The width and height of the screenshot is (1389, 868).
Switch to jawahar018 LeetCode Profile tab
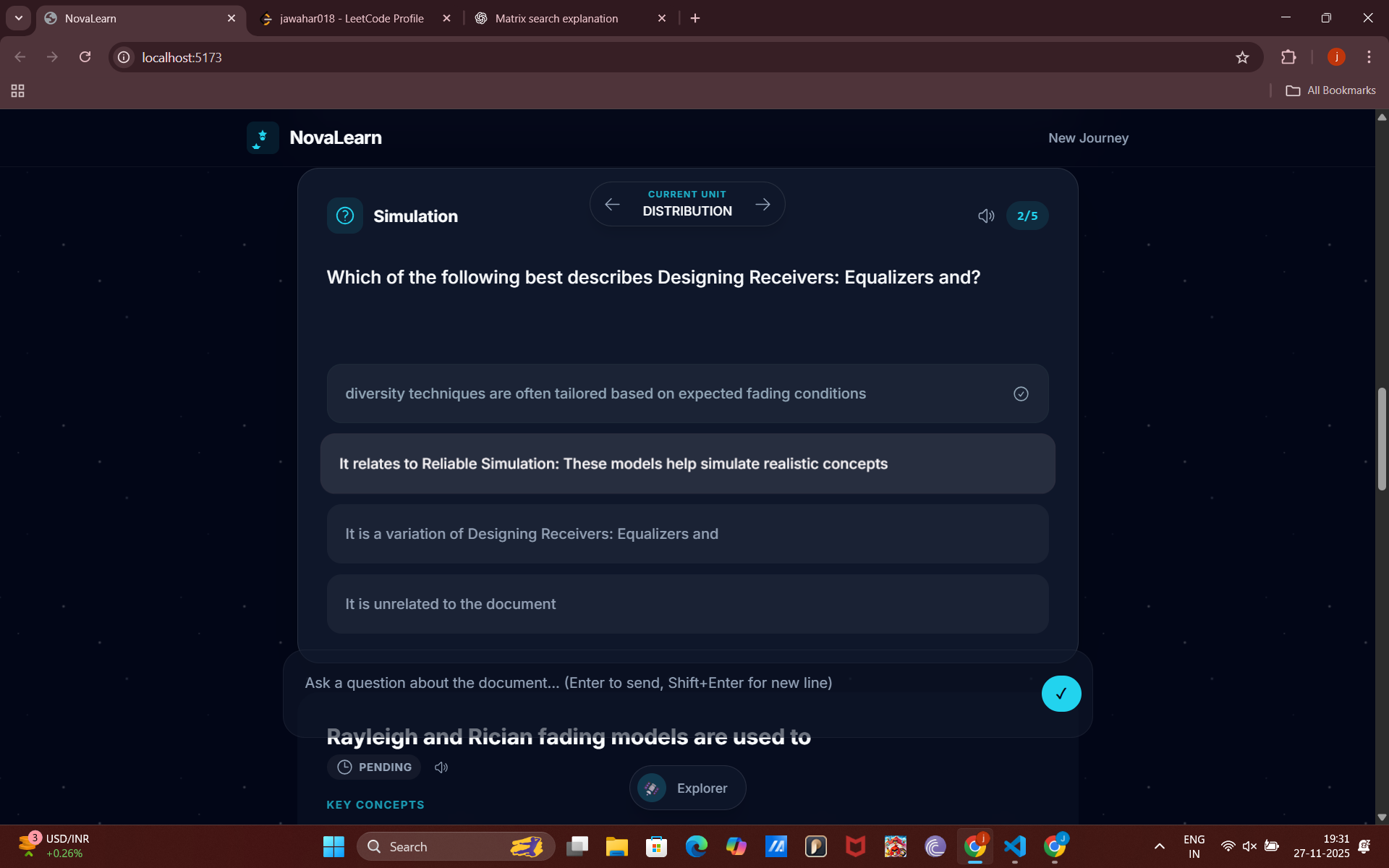pos(352,18)
